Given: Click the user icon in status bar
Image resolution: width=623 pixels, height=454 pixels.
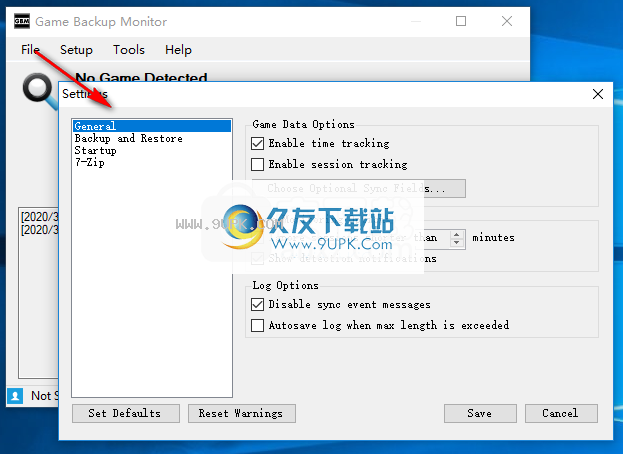Looking at the screenshot, I should (15, 396).
